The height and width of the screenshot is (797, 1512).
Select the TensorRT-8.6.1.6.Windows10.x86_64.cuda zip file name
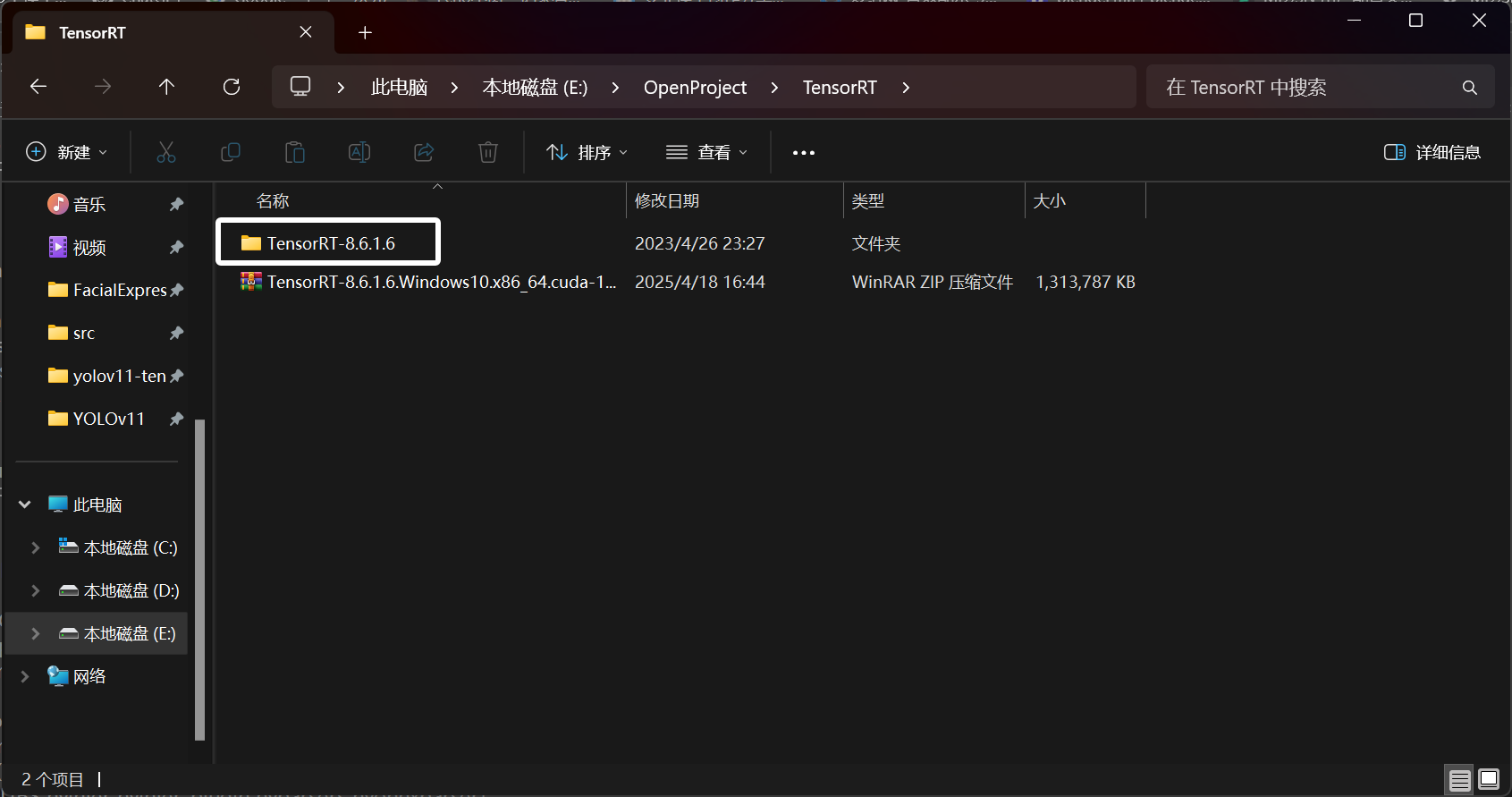[442, 282]
